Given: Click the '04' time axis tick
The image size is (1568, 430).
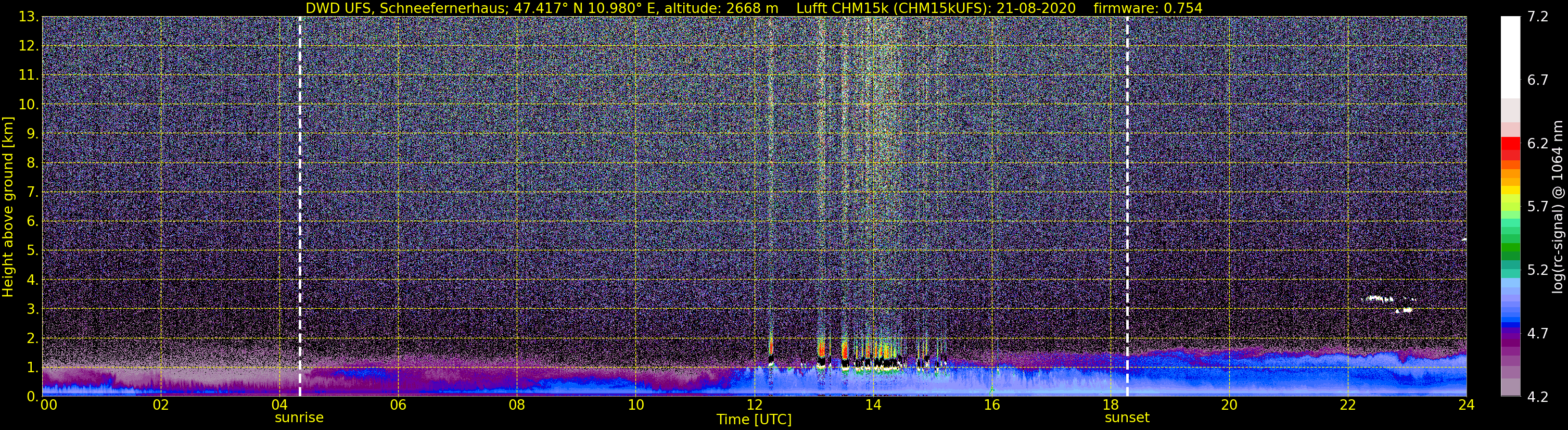Looking at the screenshot, I should click(279, 405).
